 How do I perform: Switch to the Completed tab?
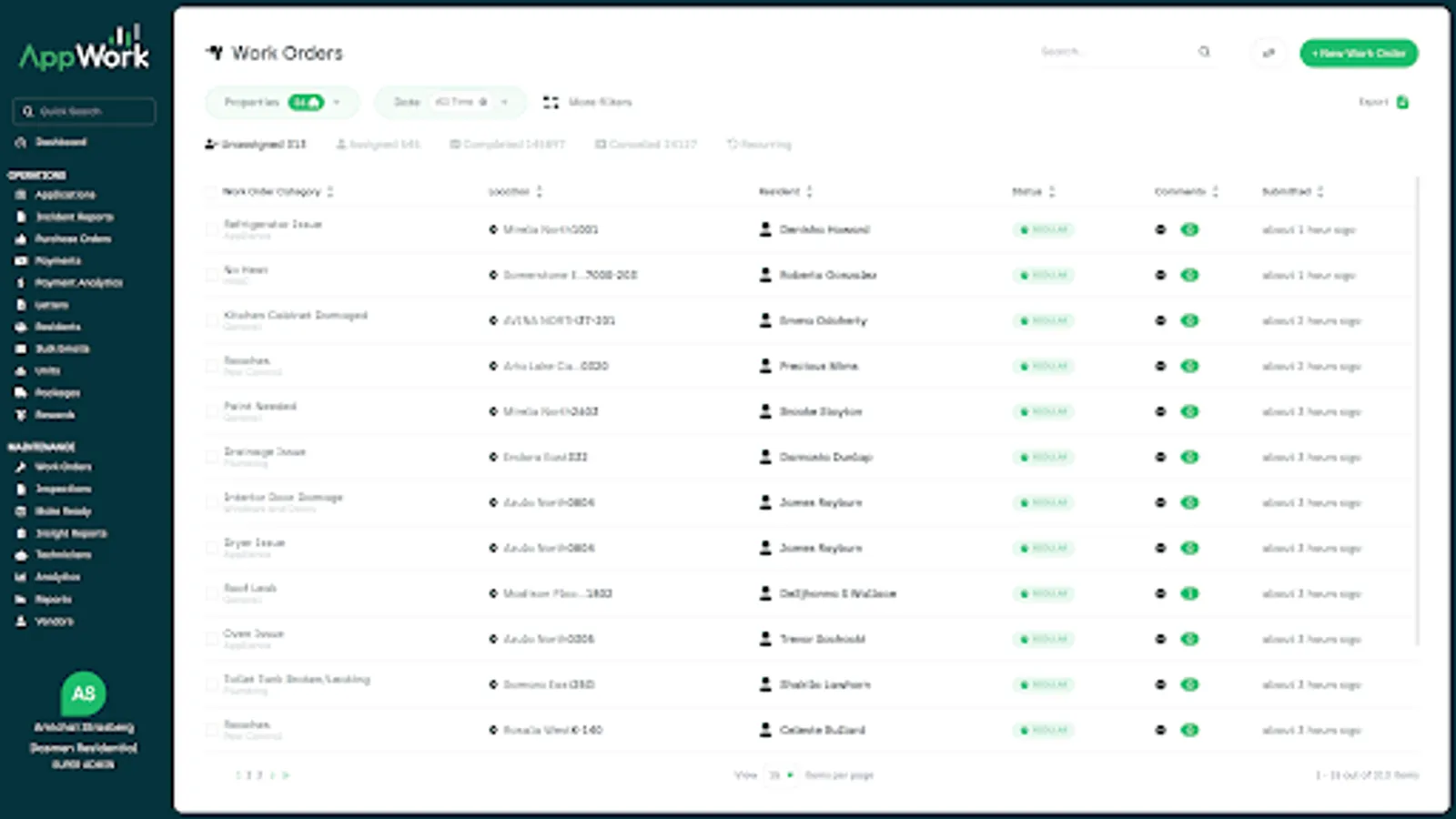(x=506, y=144)
